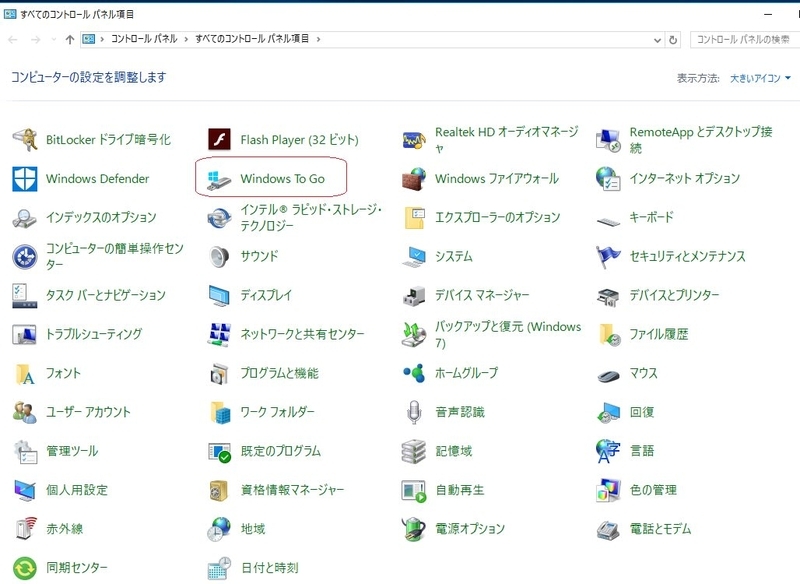Open エクスプローラーのオプション folder icon

pyautogui.click(x=414, y=218)
